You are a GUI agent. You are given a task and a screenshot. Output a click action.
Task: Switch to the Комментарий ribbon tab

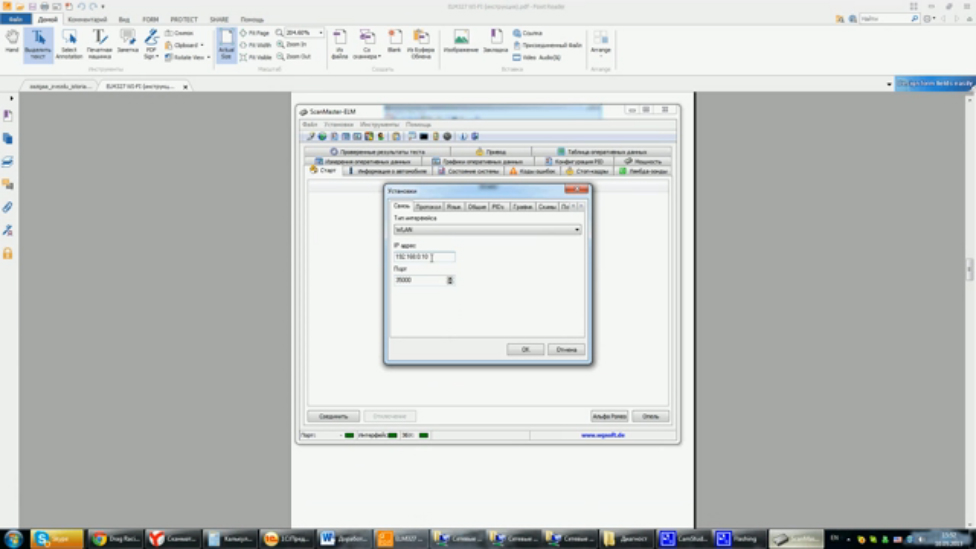point(87,19)
